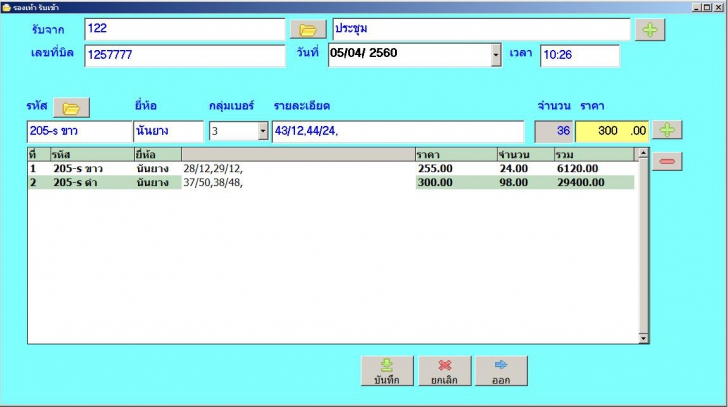Click the yellow ราคา price field 300.00
The height and width of the screenshot is (407, 728).
[611, 131]
